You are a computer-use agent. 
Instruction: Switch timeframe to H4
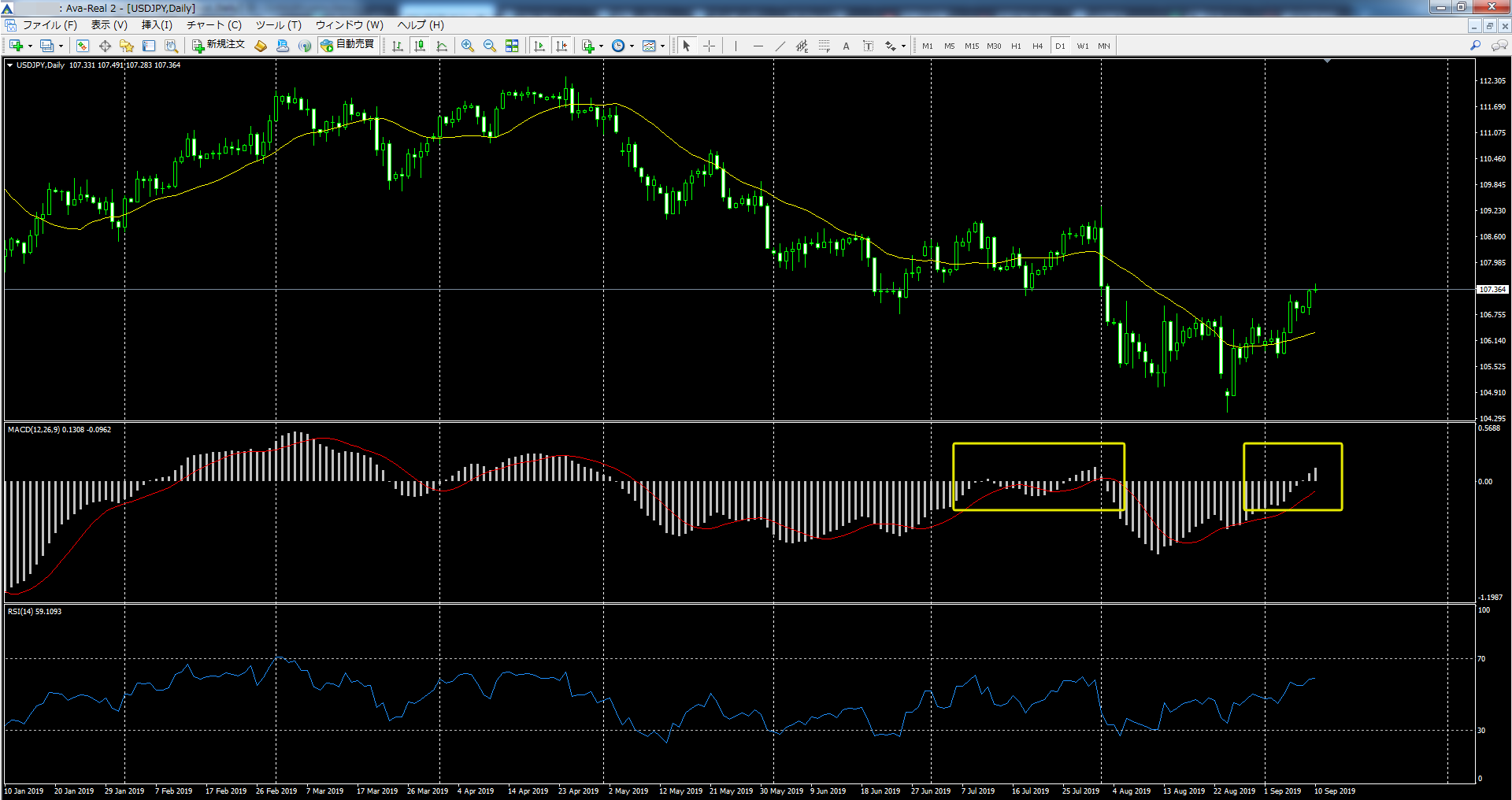[1037, 46]
